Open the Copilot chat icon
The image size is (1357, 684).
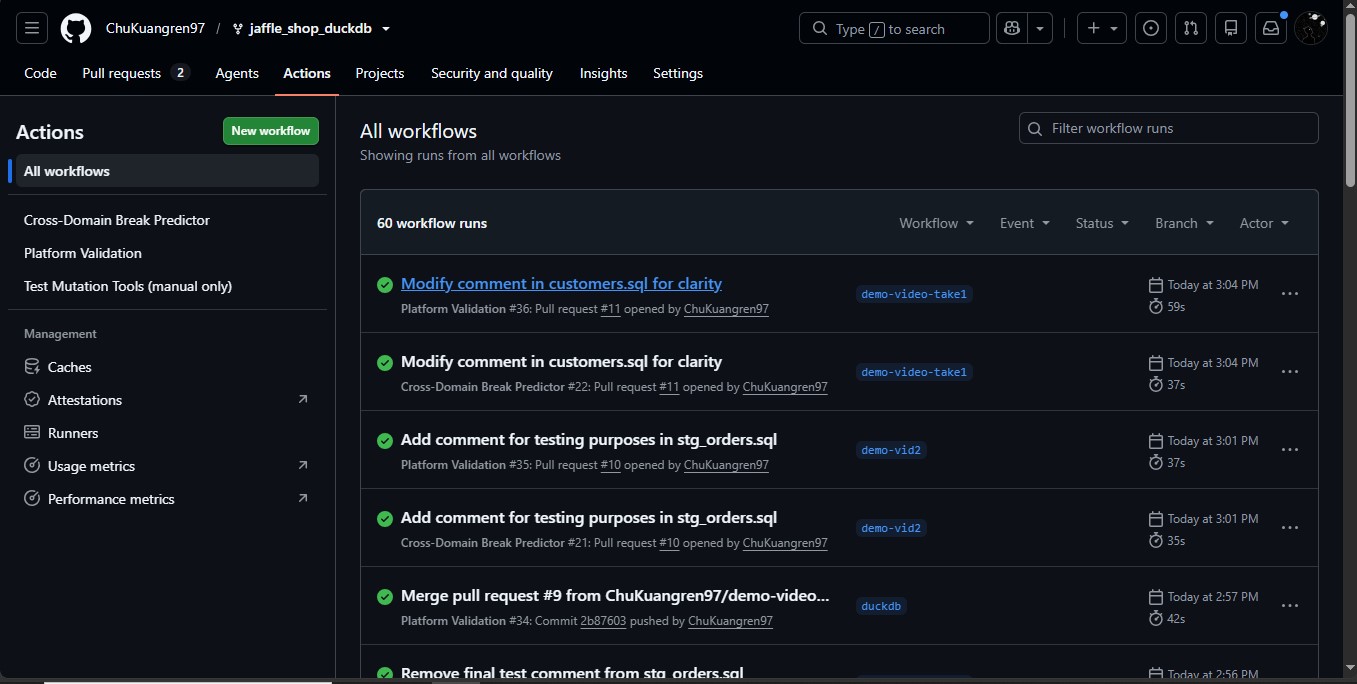[x=1013, y=28]
